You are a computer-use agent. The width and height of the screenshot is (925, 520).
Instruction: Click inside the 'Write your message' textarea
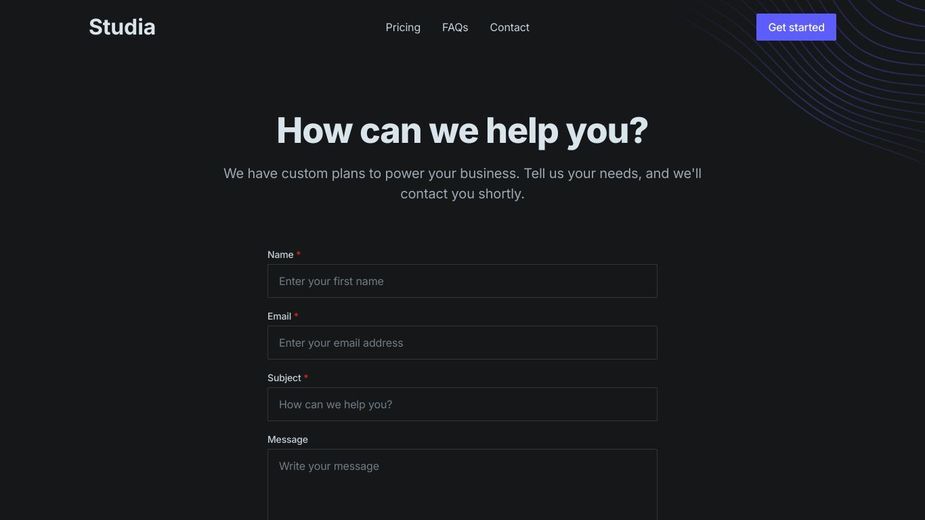pos(462,485)
